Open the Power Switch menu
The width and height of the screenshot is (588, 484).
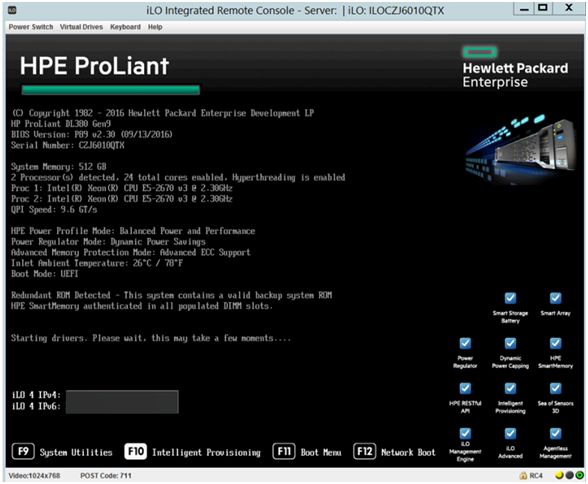(x=31, y=27)
